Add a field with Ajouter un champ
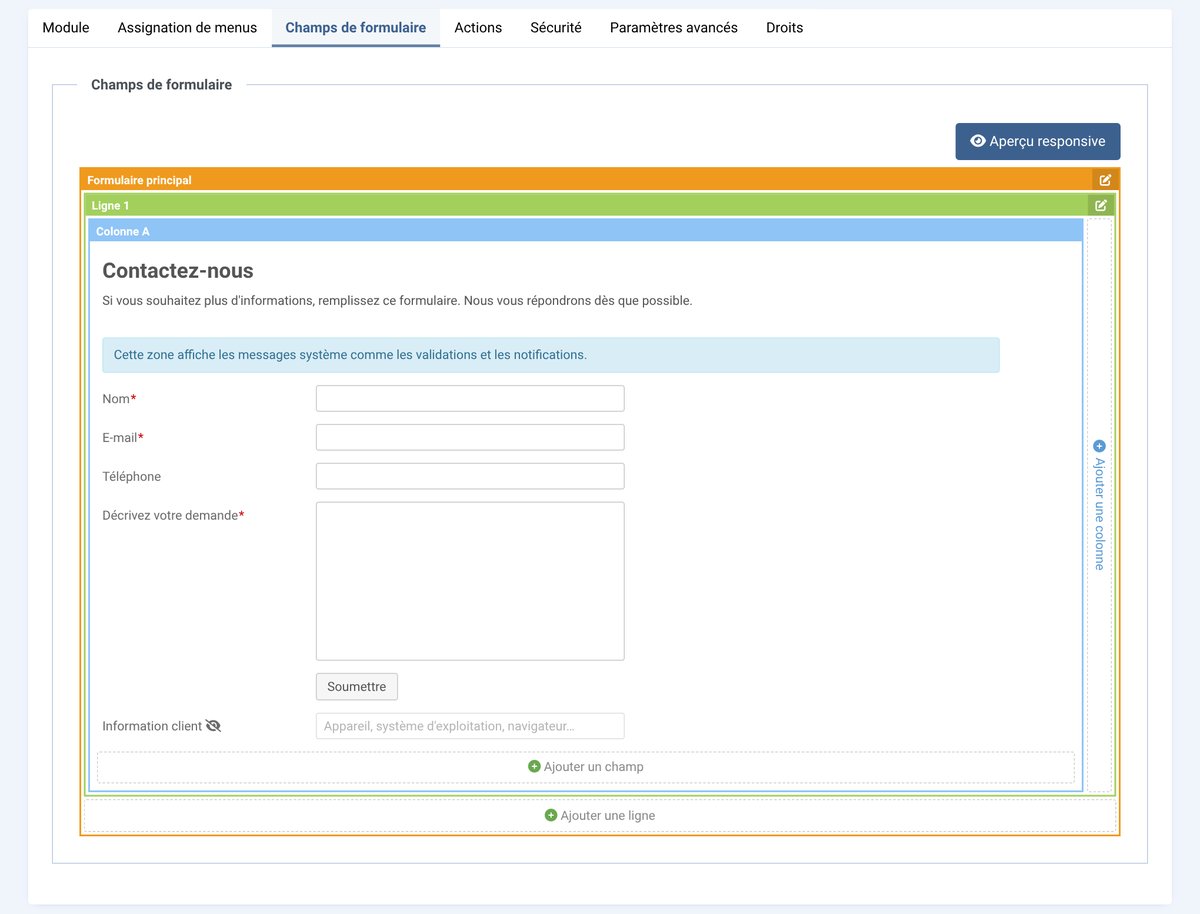Viewport: 1200px width, 914px height. [x=586, y=767]
